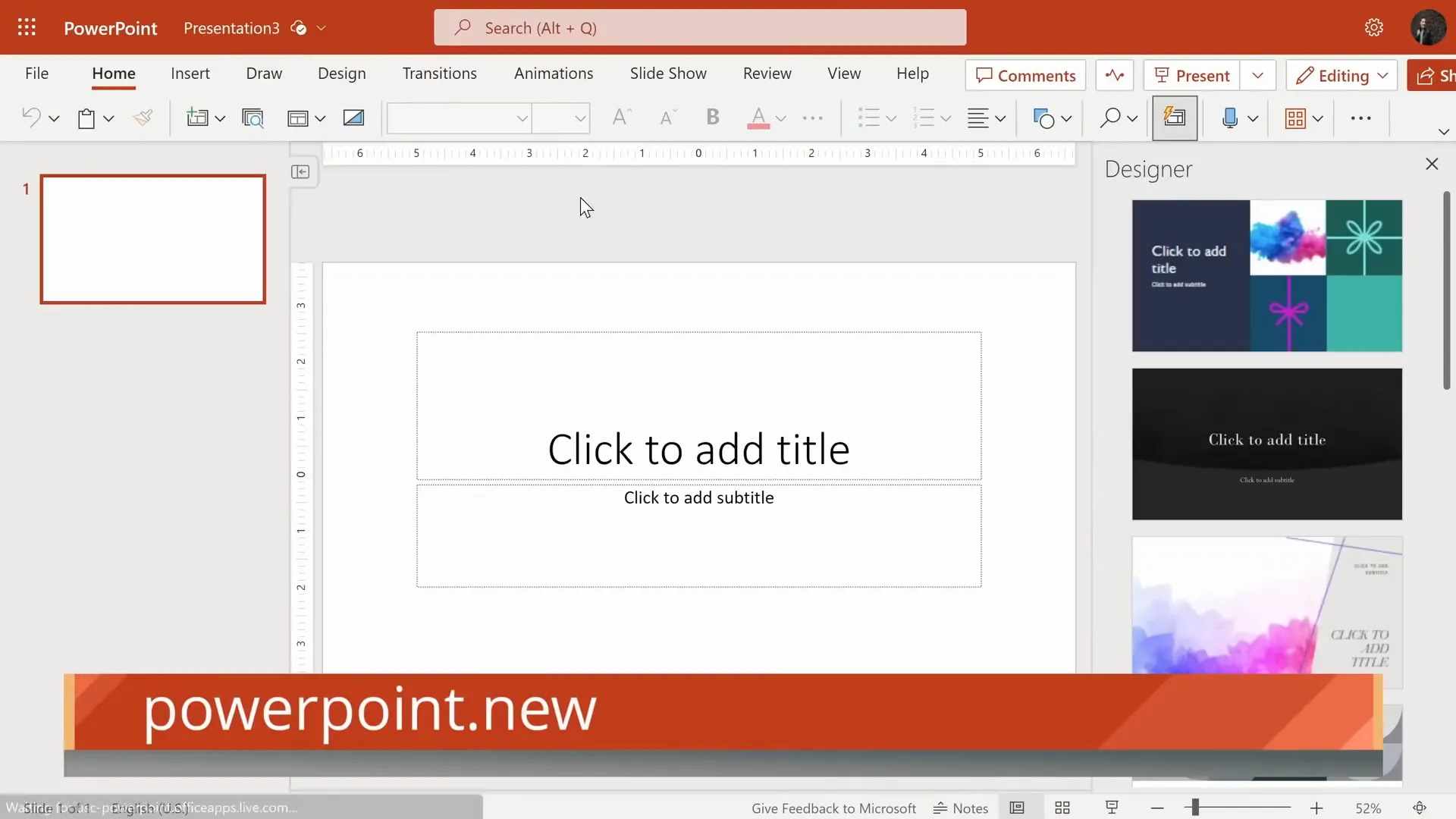Viewport: 1456px width, 819px height.
Task: Switch to Slide Sorter view
Action: [1062, 808]
